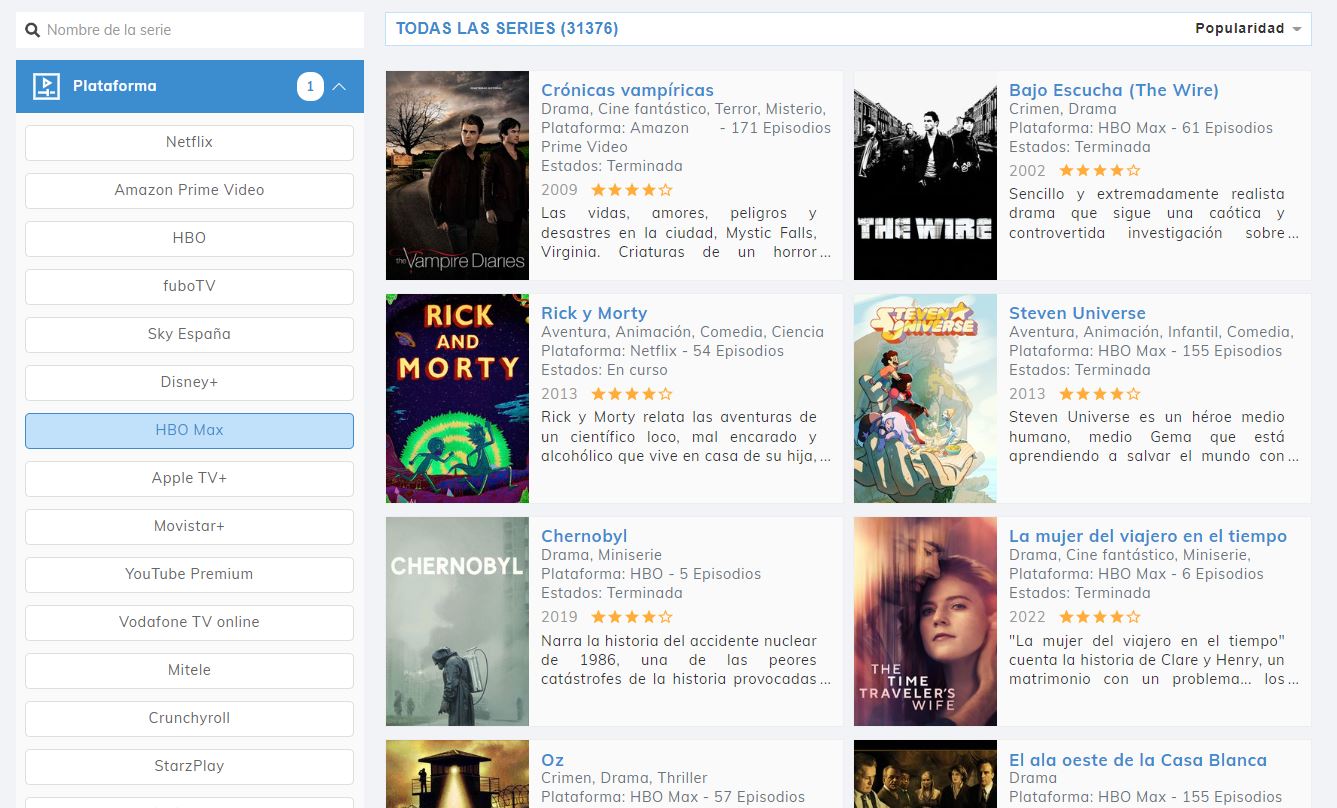
Task: Click the active filter count badge
Action: pyautogui.click(x=310, y=87)
